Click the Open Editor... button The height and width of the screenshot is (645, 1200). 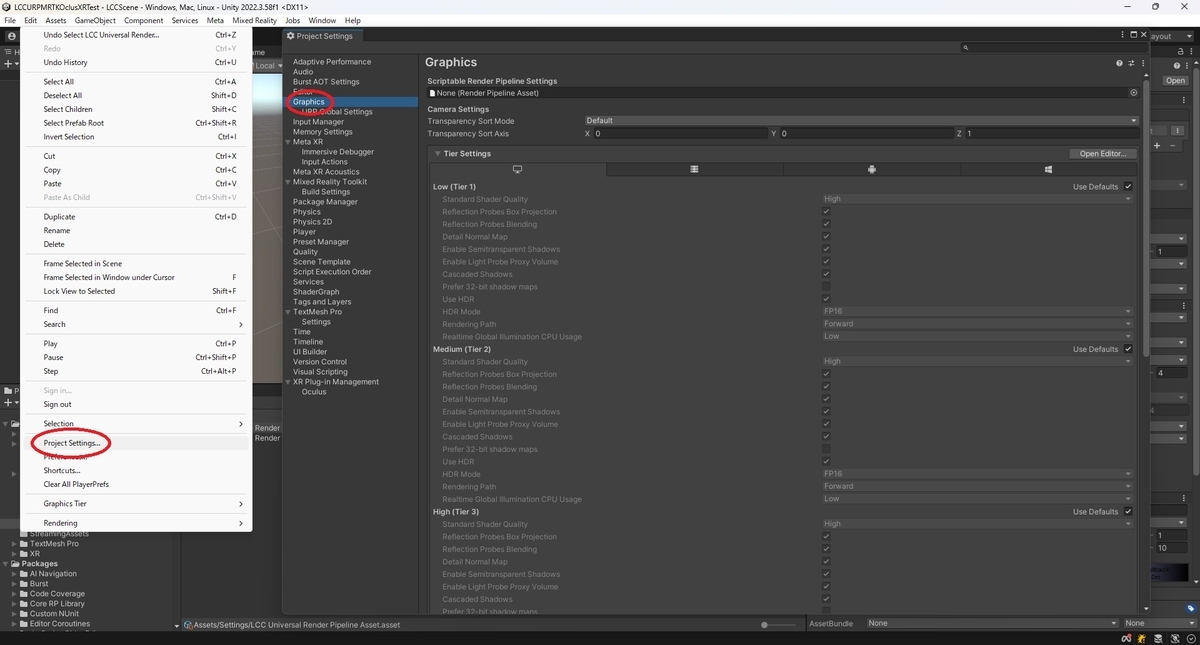[1103, 154]
